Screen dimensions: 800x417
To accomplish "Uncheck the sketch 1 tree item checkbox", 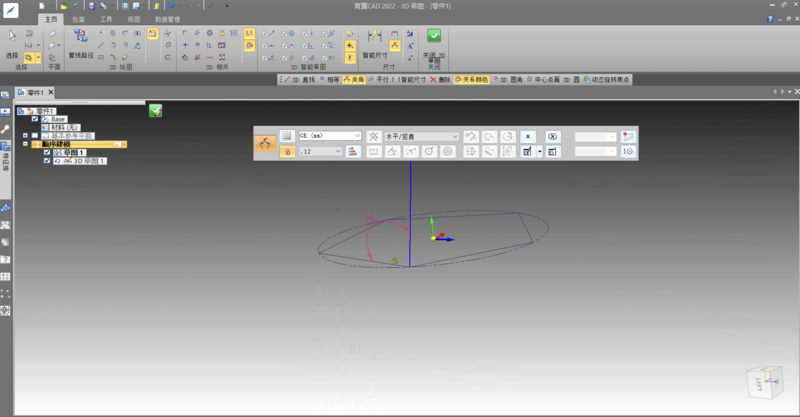I will pos(47,152).
